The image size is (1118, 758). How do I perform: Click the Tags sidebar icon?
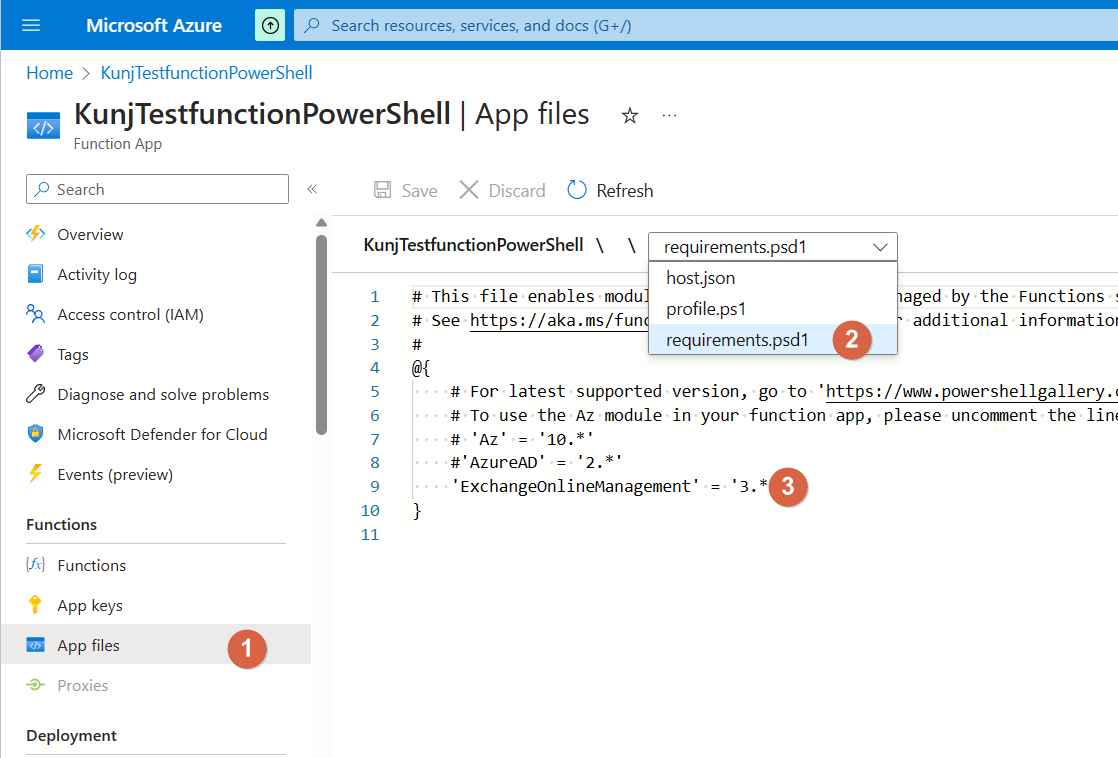[x=36, y=354]
